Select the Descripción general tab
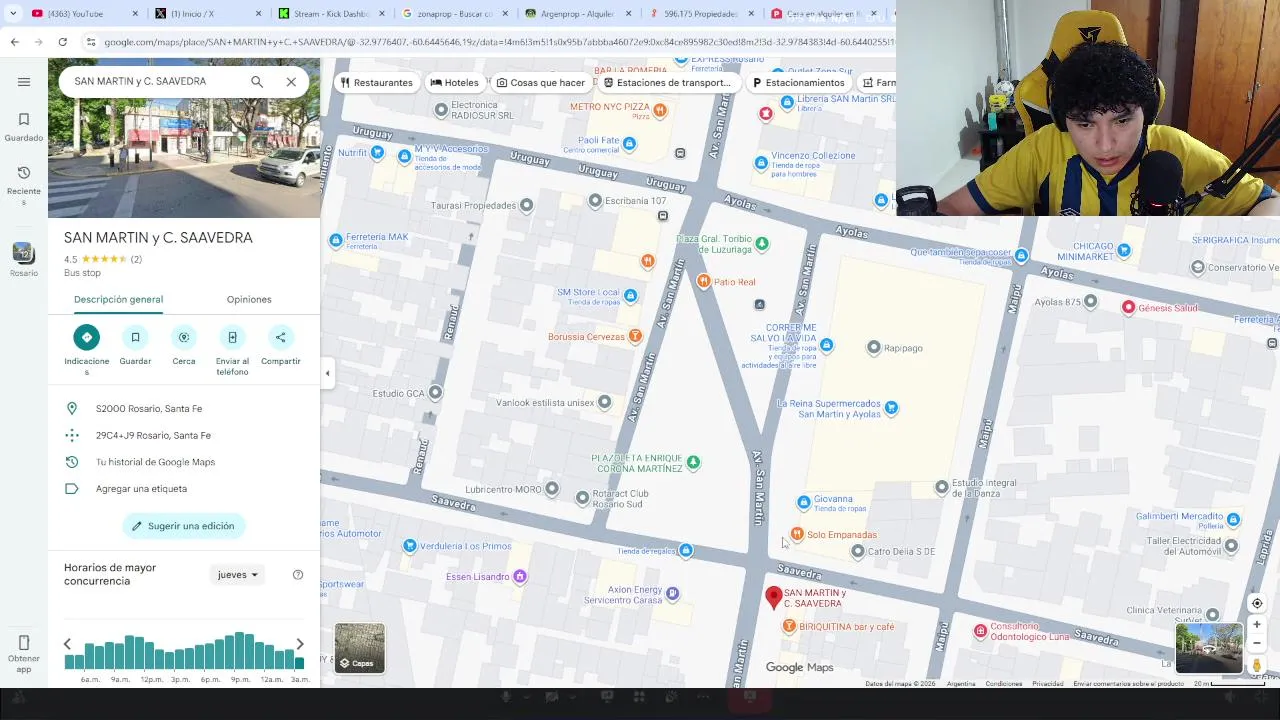 point(118,299)
